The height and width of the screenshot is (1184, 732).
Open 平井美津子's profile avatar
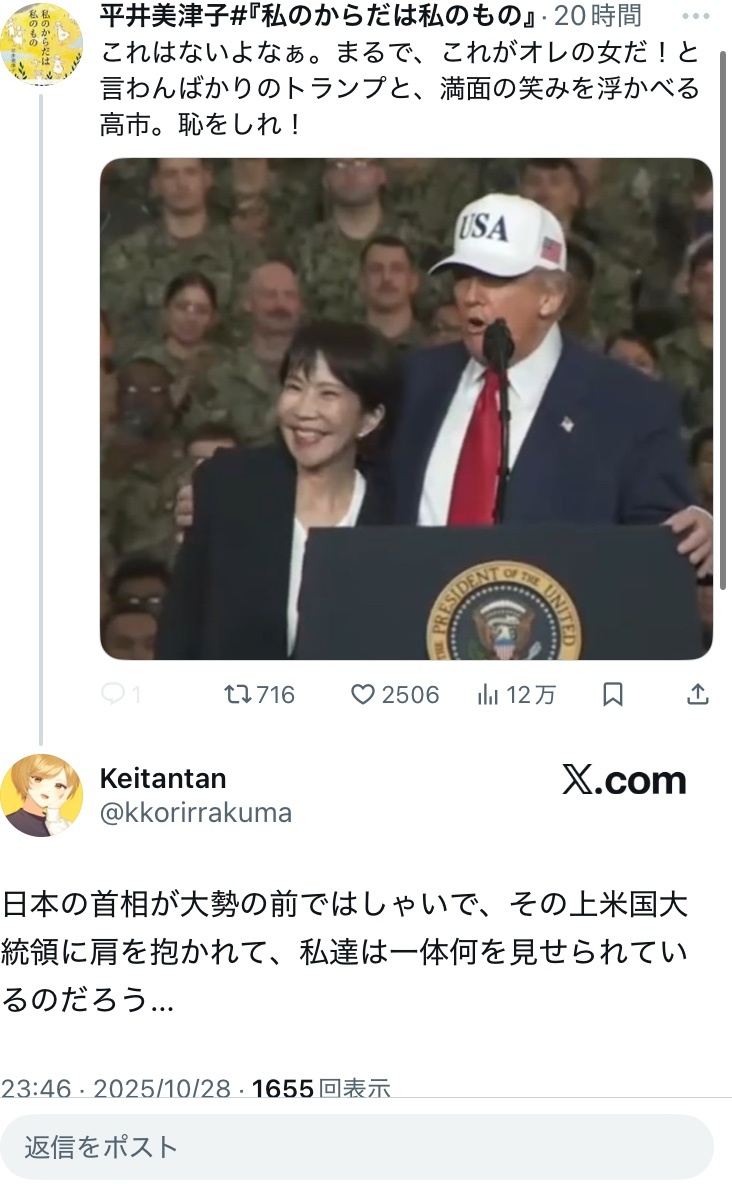coord(41,42)
